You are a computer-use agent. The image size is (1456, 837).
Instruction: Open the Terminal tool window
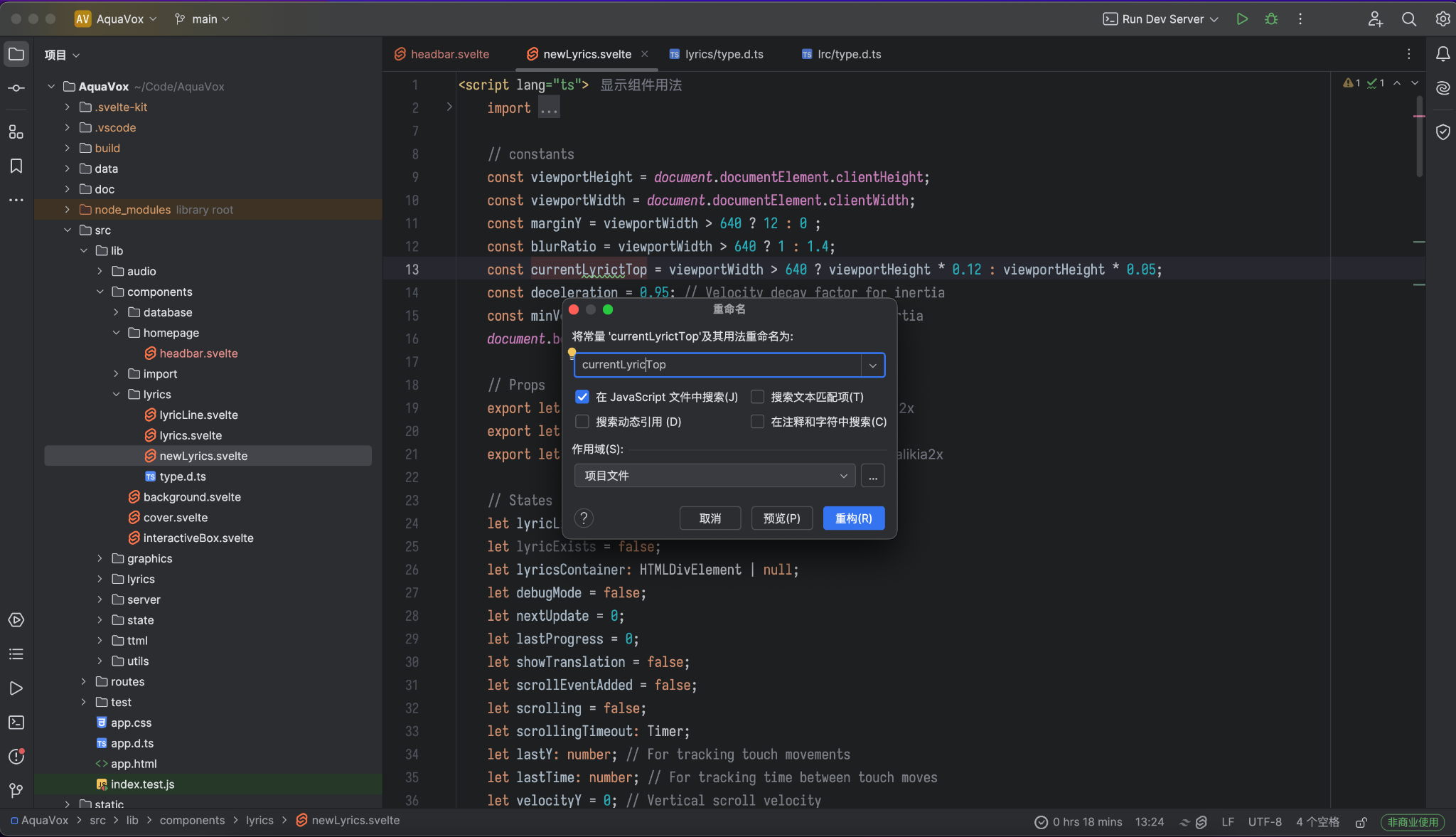[16, 723]
